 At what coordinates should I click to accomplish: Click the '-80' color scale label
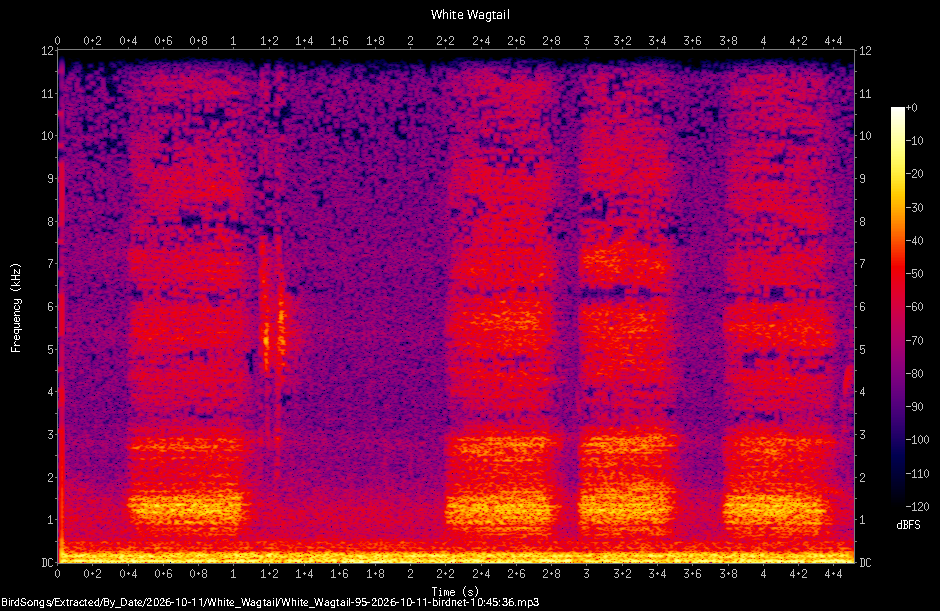click(x=914, y=374)
